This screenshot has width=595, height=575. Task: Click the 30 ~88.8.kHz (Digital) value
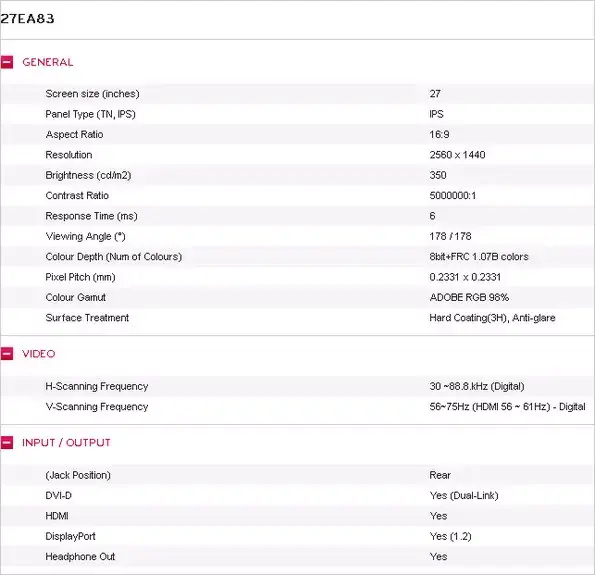tap(477, 386)
